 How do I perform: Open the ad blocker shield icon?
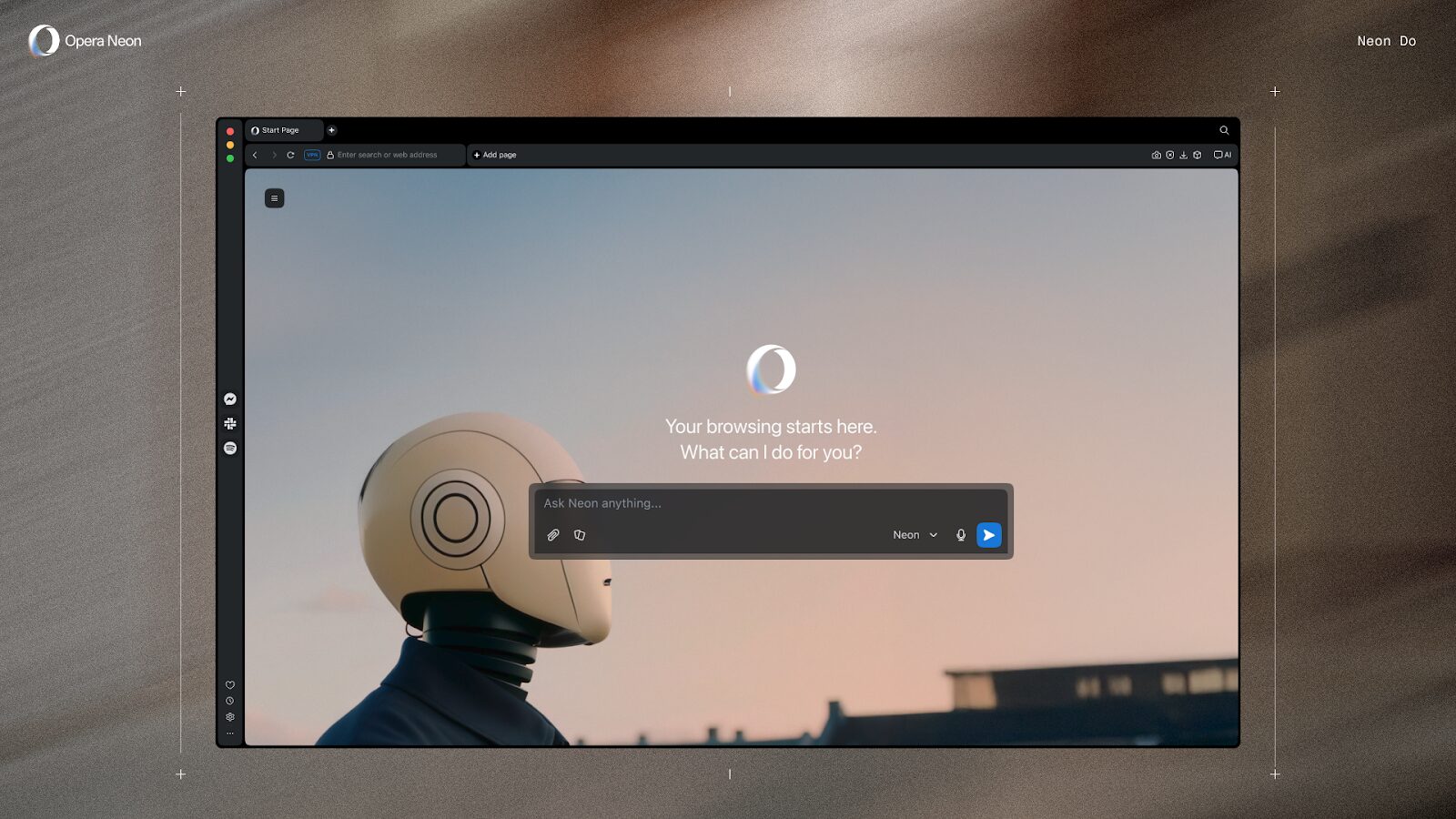tap(1169, 156)
